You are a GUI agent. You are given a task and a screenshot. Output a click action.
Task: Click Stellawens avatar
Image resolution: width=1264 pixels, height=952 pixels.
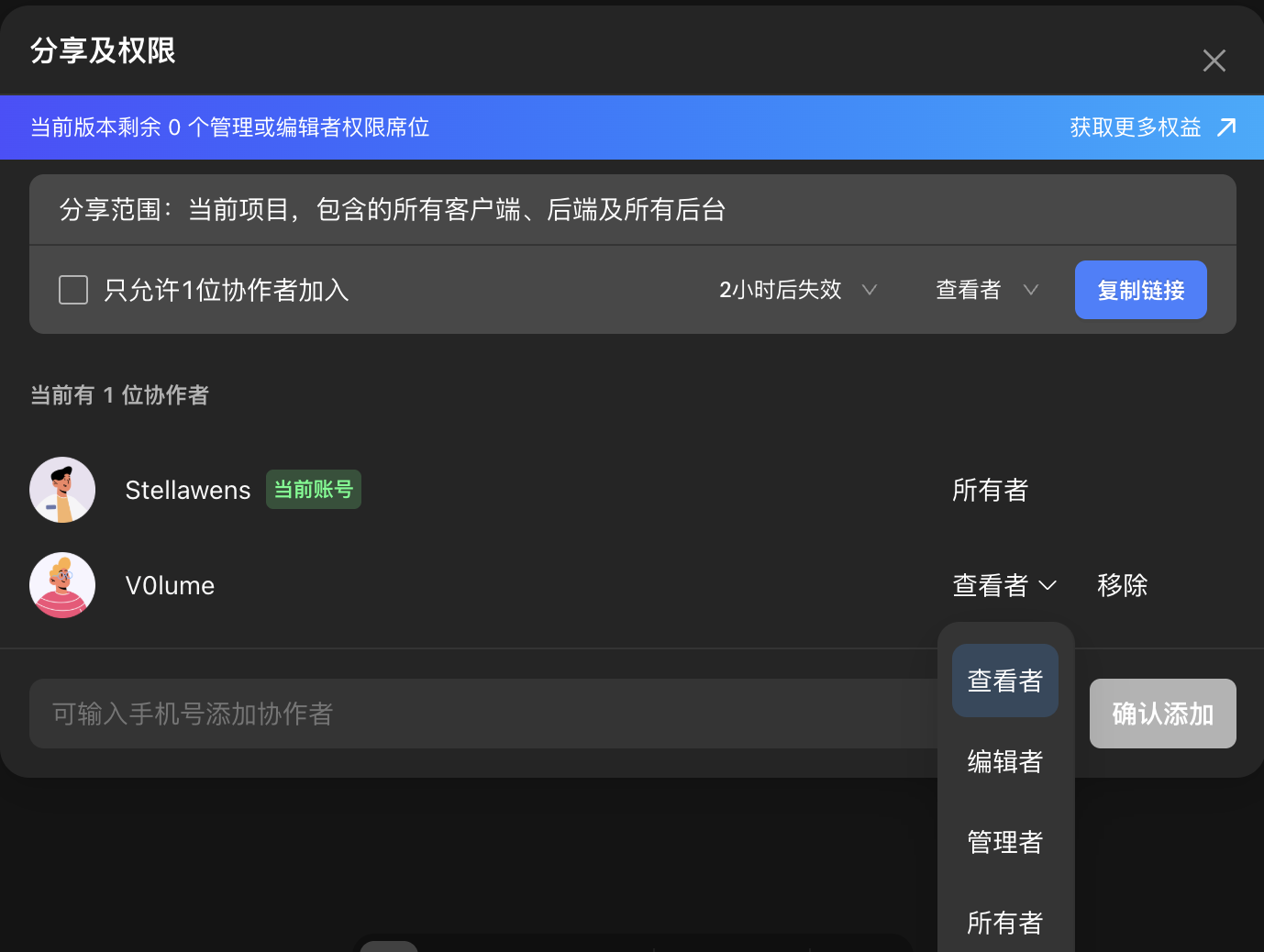tap(62, 490)
